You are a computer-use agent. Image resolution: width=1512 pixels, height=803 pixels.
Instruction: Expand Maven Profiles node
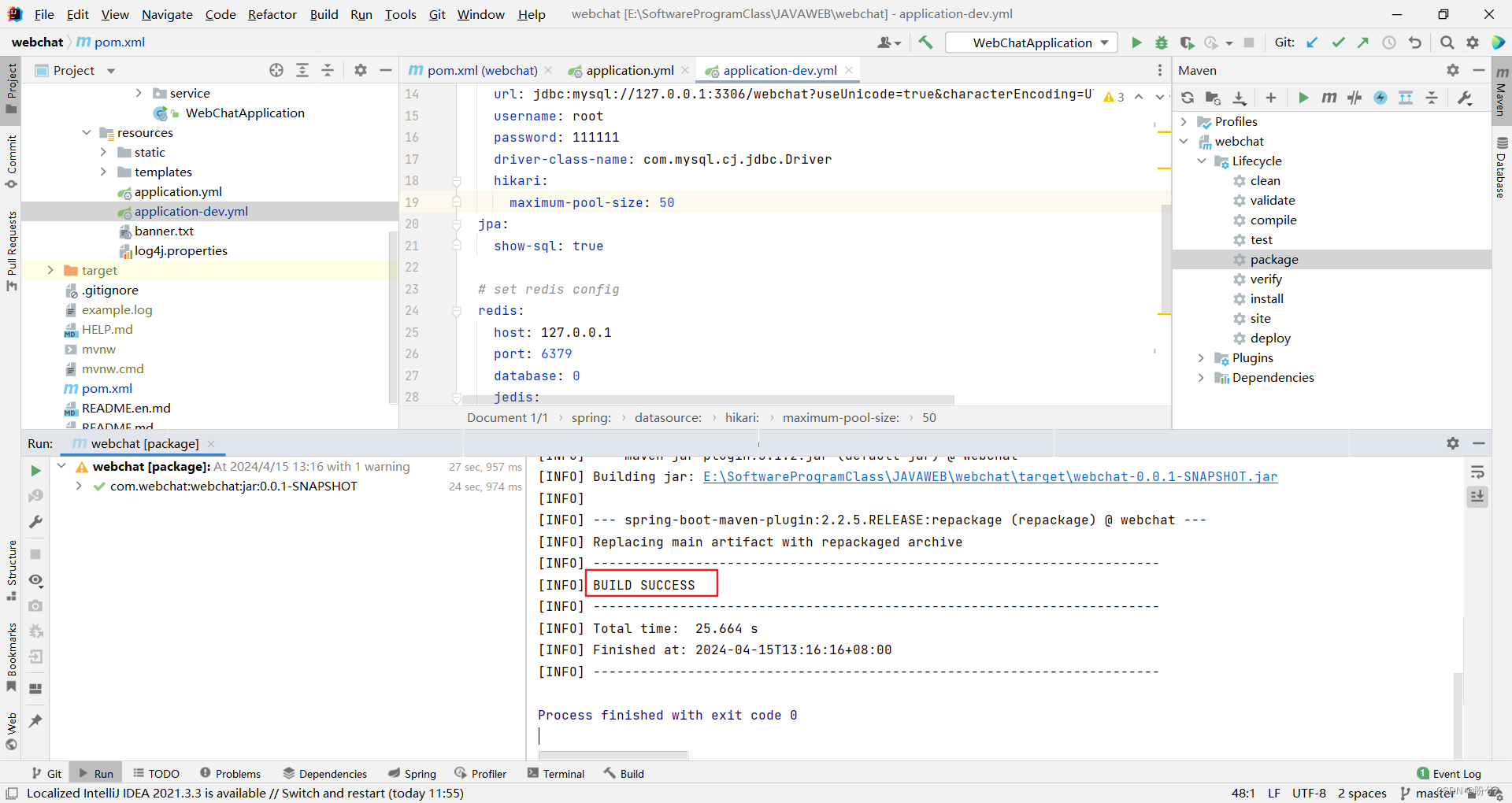(1184, 121)
